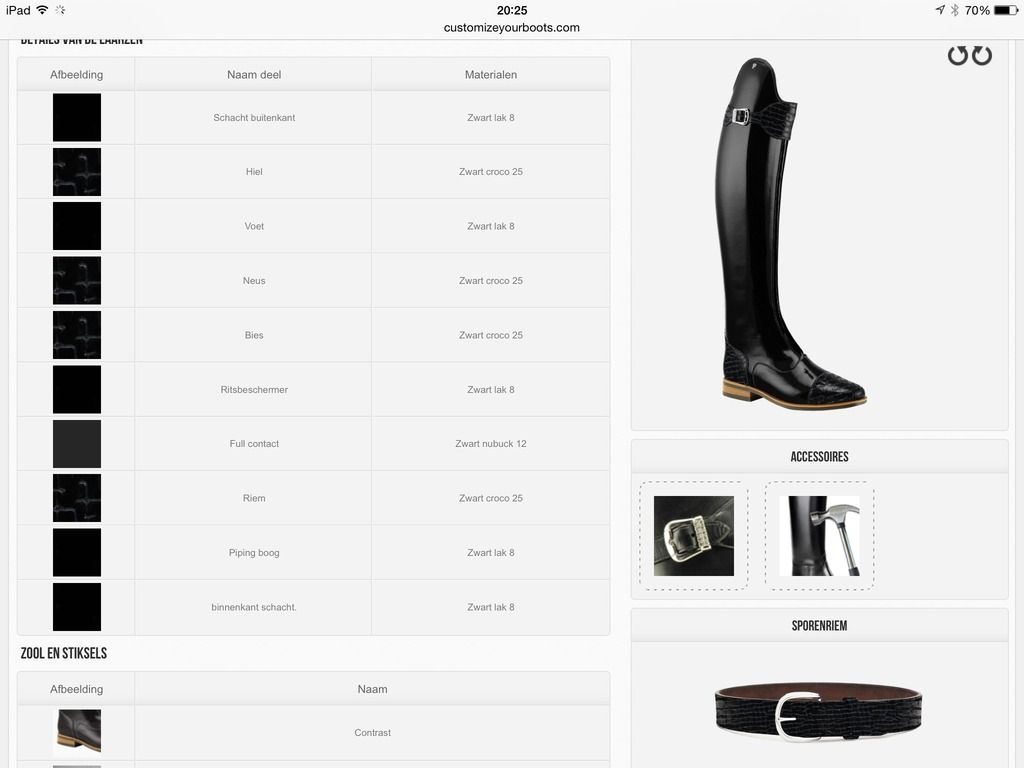Rotate boot preview counter-clockwise
The height and width of the screenshot is (768, 1024).
(957, 56)
